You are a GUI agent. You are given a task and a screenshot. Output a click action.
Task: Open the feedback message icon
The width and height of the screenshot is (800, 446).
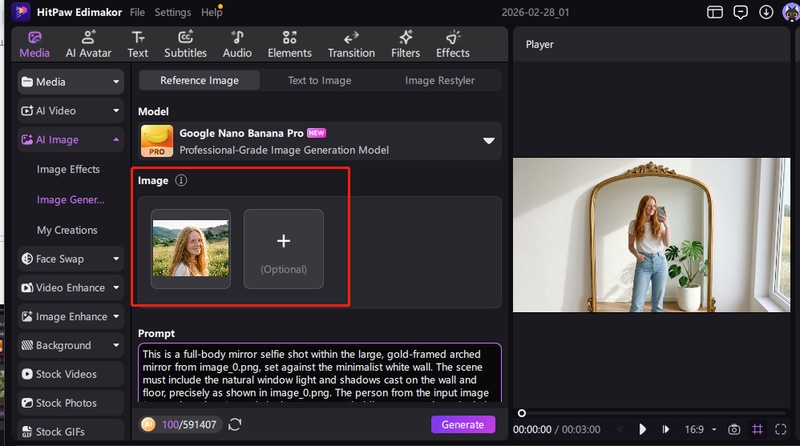point(740,13)
